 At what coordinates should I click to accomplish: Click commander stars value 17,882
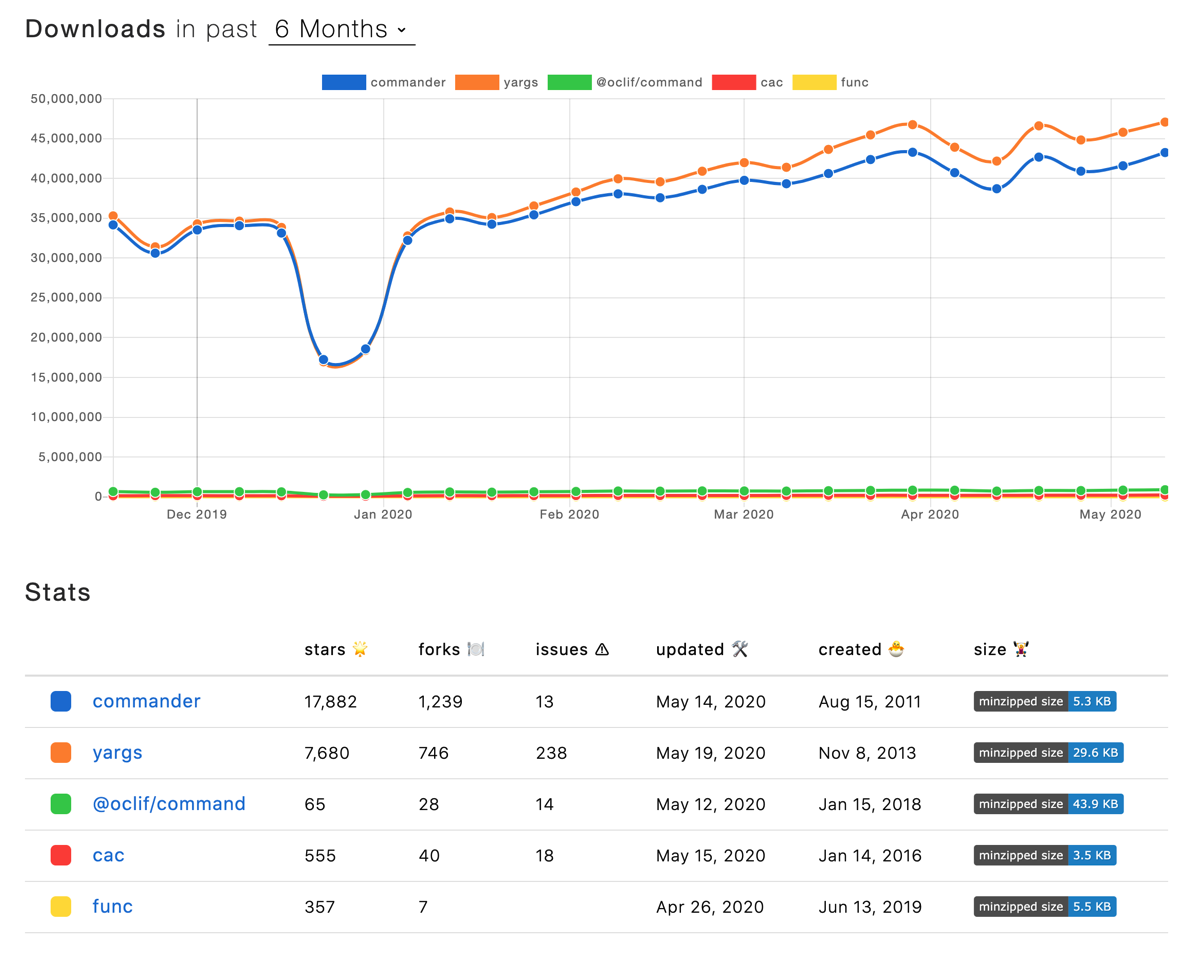coord(331,702)
